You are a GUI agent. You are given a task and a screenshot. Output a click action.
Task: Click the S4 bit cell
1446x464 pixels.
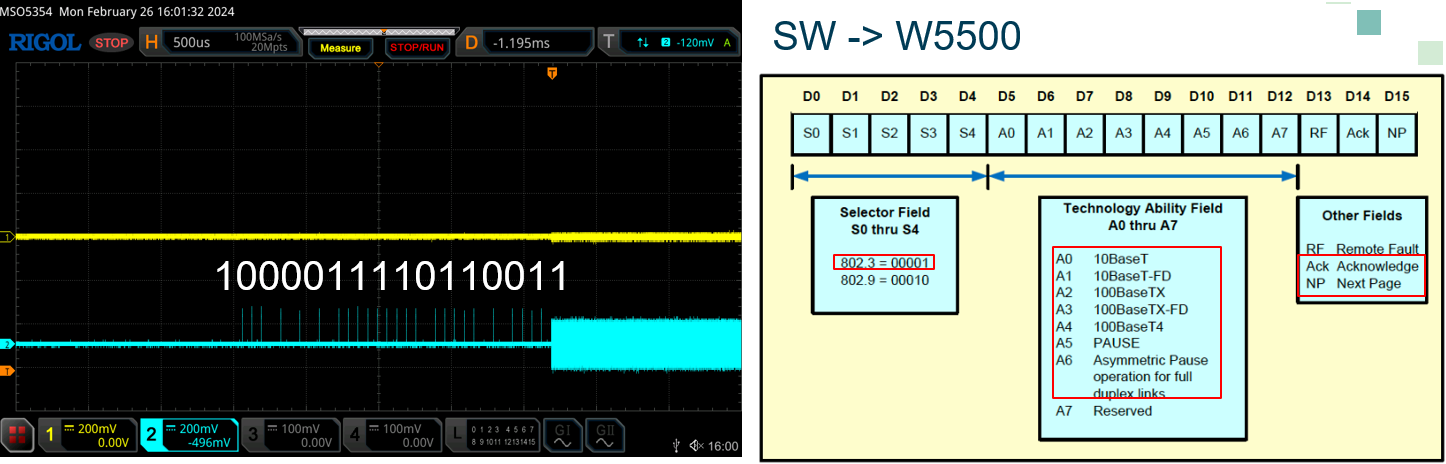[x=967, y=134]
